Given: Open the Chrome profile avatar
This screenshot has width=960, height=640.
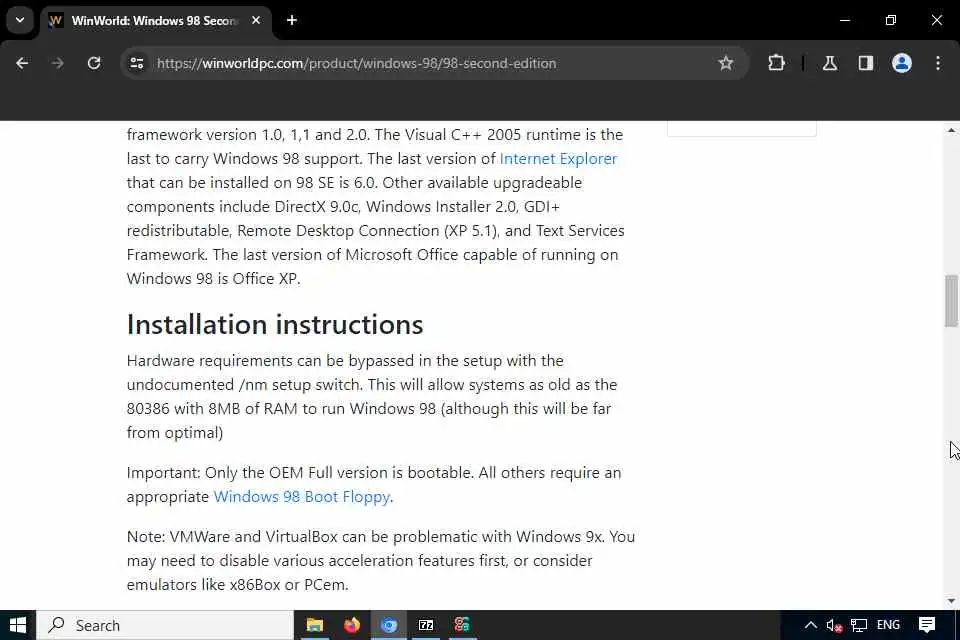Looking at the screenshot, I should click(902, 63).
